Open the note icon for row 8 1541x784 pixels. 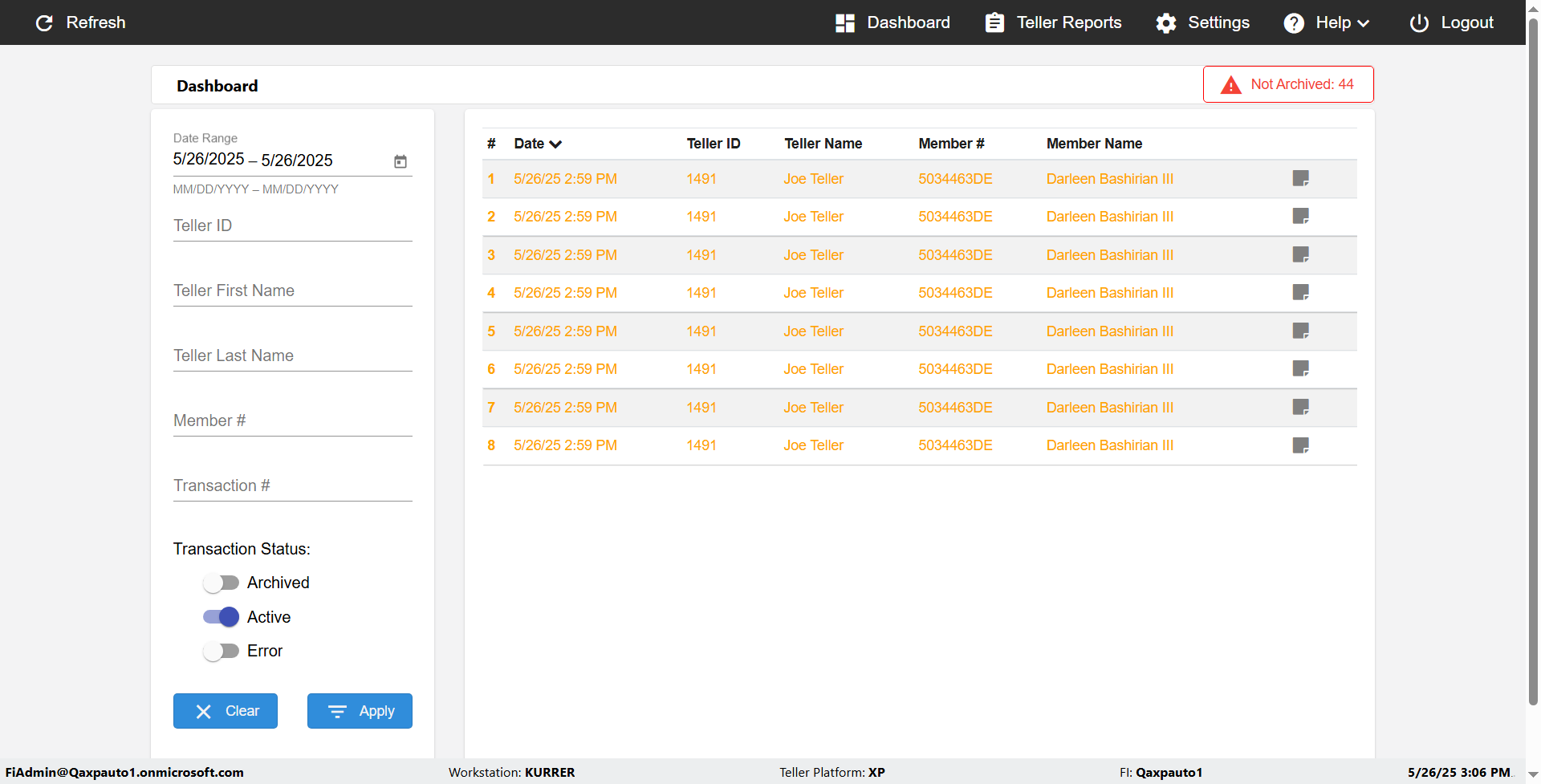click(1300, 445)
